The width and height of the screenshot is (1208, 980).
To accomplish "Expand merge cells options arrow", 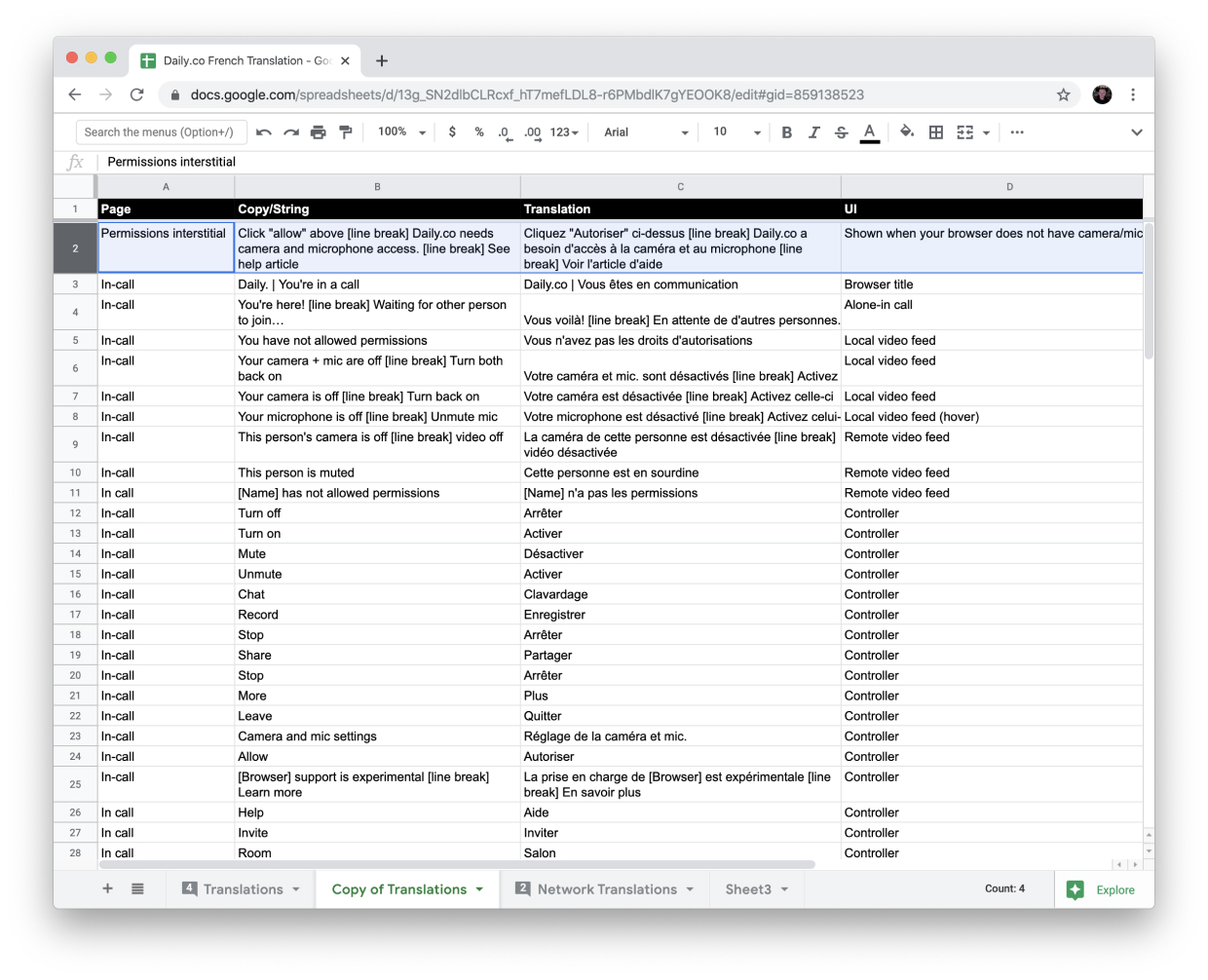I will click(986, 132).
